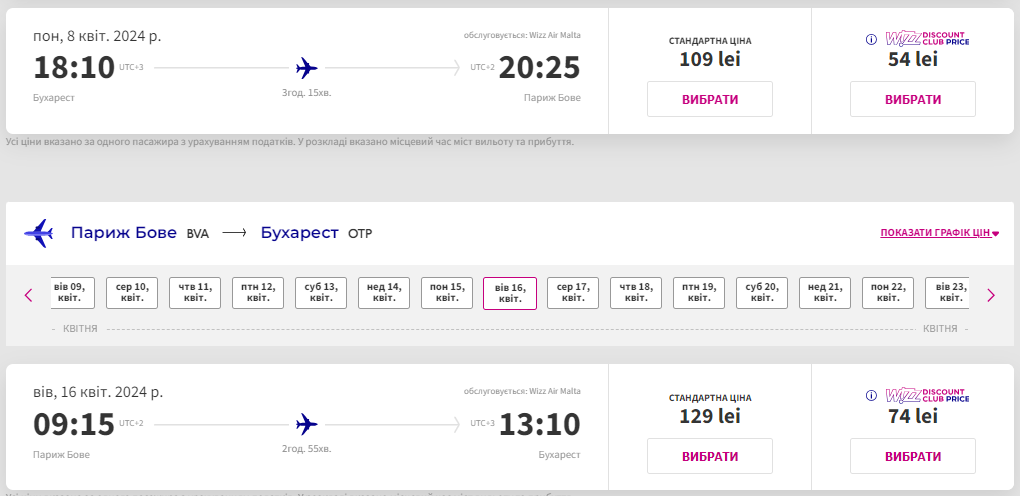The width and height of the screenshot is (1020, 496).
Task: Click the info icon beside top Wizz Discount Club price
Action: tap(871, 39)
